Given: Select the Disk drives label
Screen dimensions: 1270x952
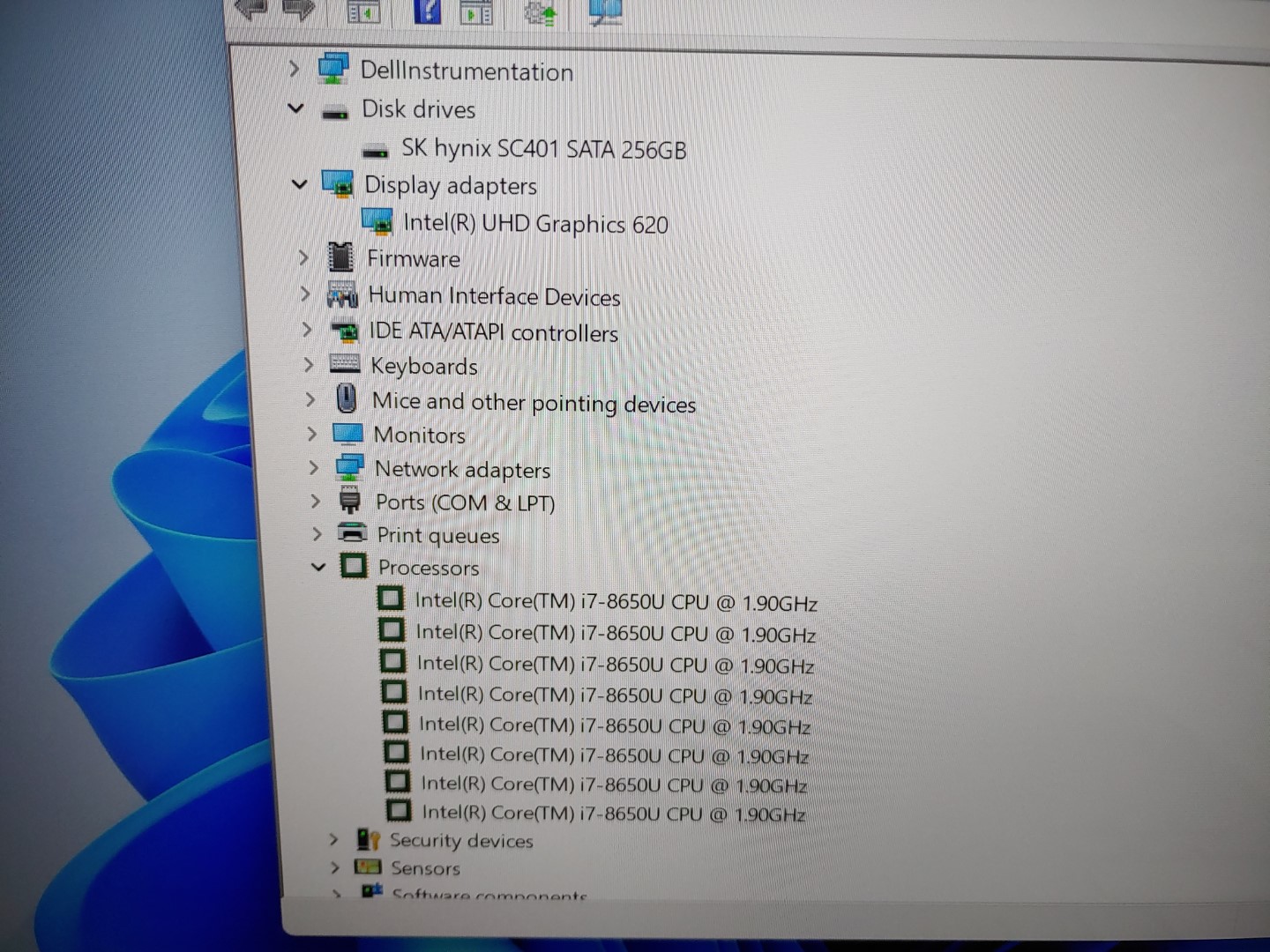Looking at the screenshot, I should (x=419, y=109).
